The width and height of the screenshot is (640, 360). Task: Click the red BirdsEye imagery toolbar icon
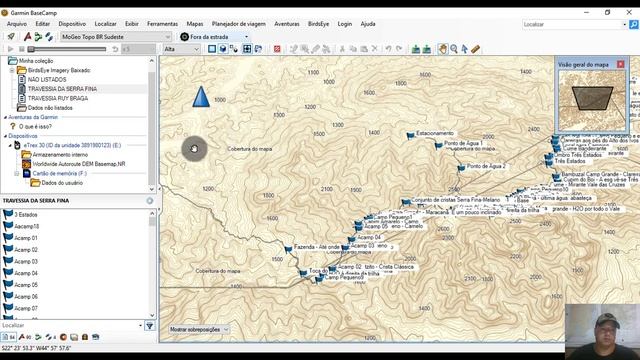tap(277, 49)
